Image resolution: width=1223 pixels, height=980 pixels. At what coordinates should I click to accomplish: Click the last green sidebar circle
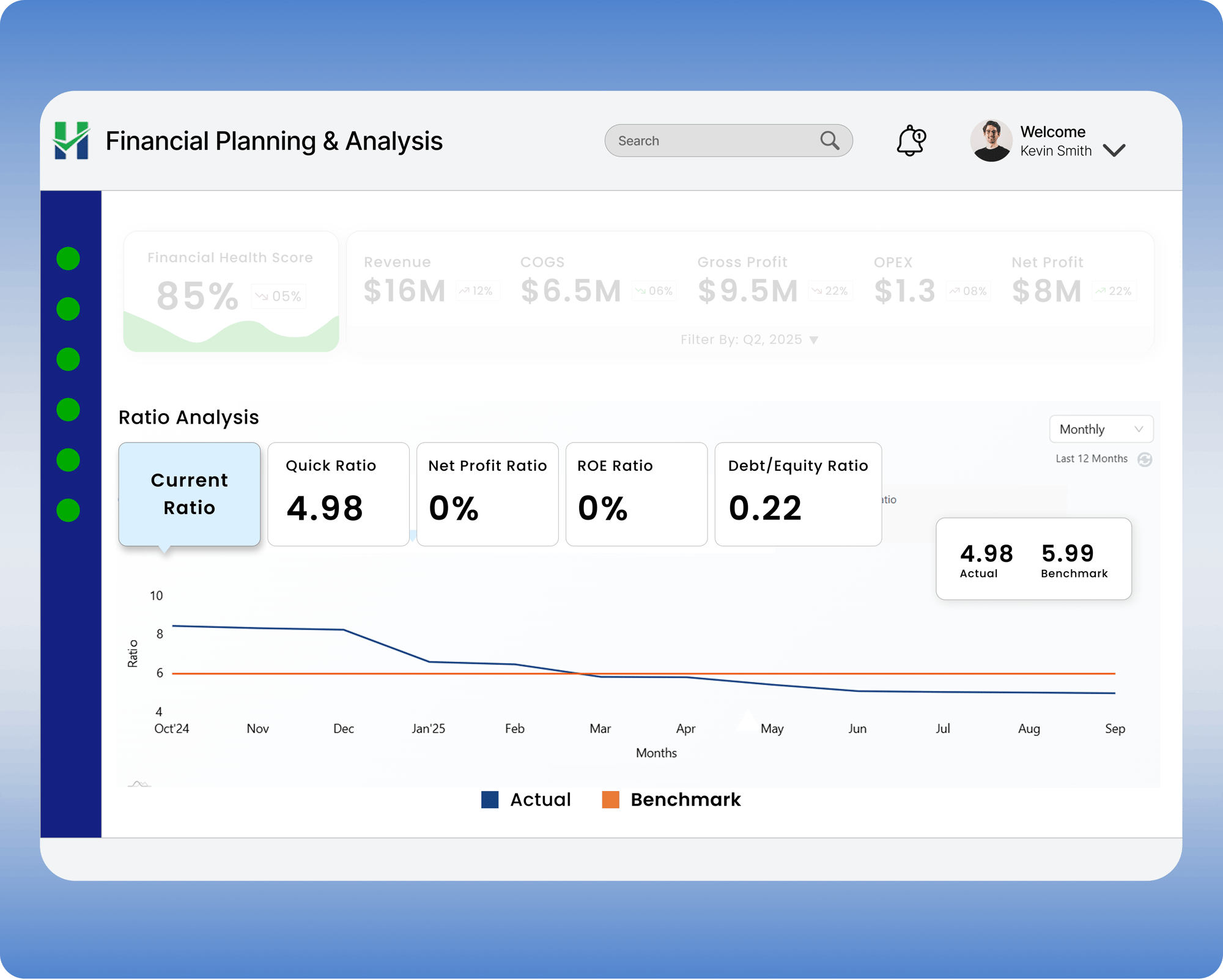68,510
